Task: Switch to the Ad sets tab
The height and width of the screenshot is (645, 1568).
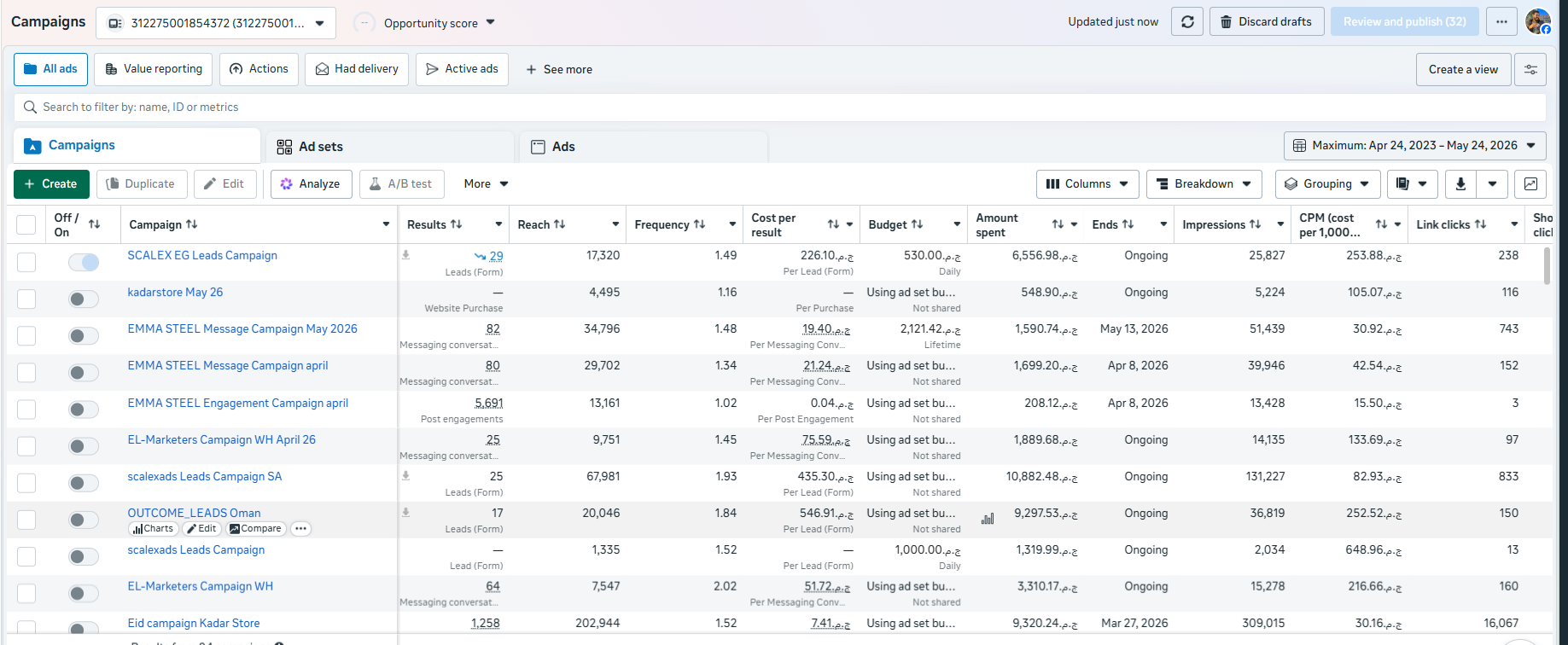Action: (390, 147)
